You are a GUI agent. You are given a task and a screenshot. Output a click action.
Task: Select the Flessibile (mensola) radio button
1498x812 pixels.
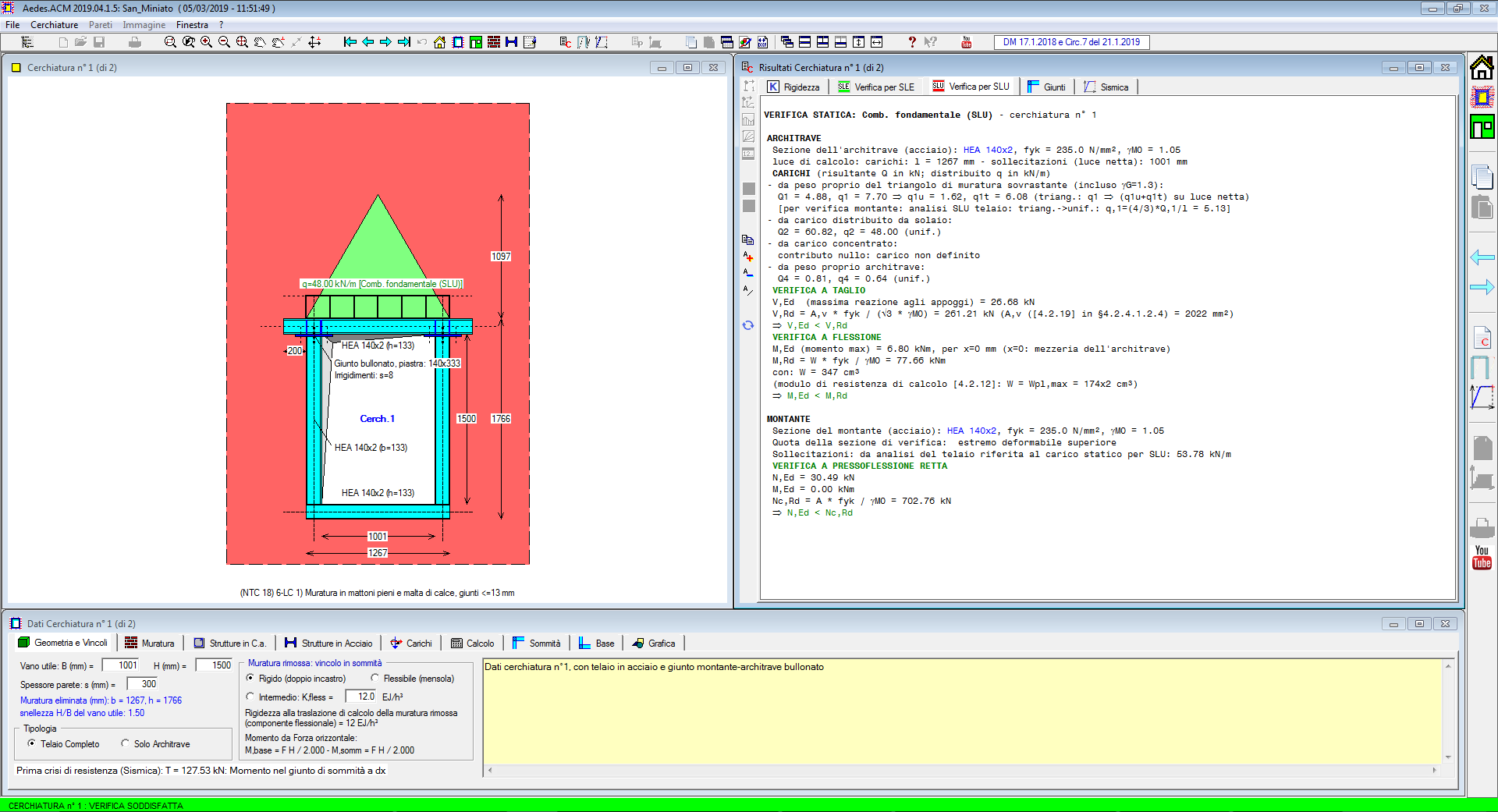pos(375,679)
